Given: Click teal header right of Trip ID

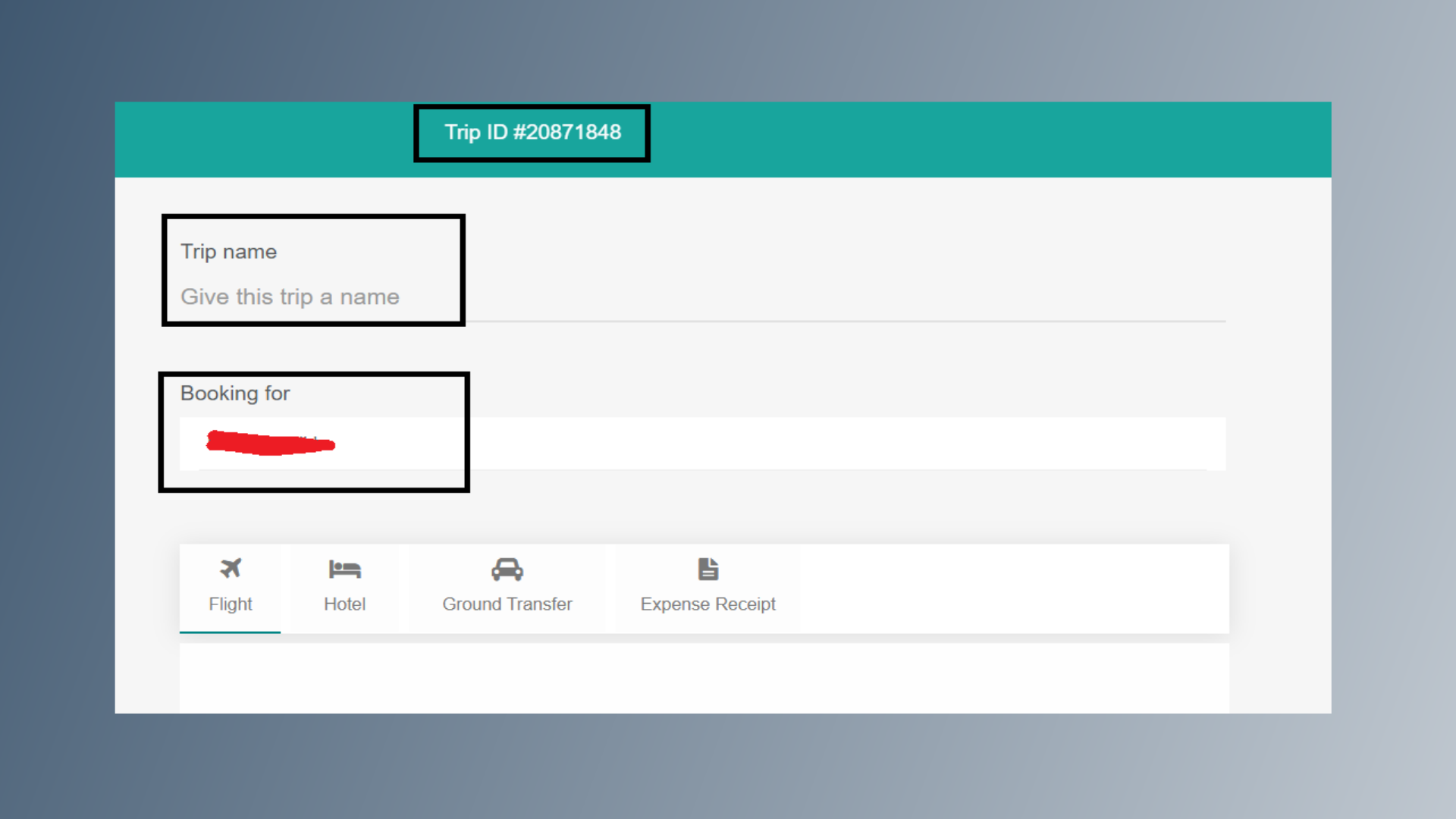Looking at the screenshot, I should tap(986, 139).
